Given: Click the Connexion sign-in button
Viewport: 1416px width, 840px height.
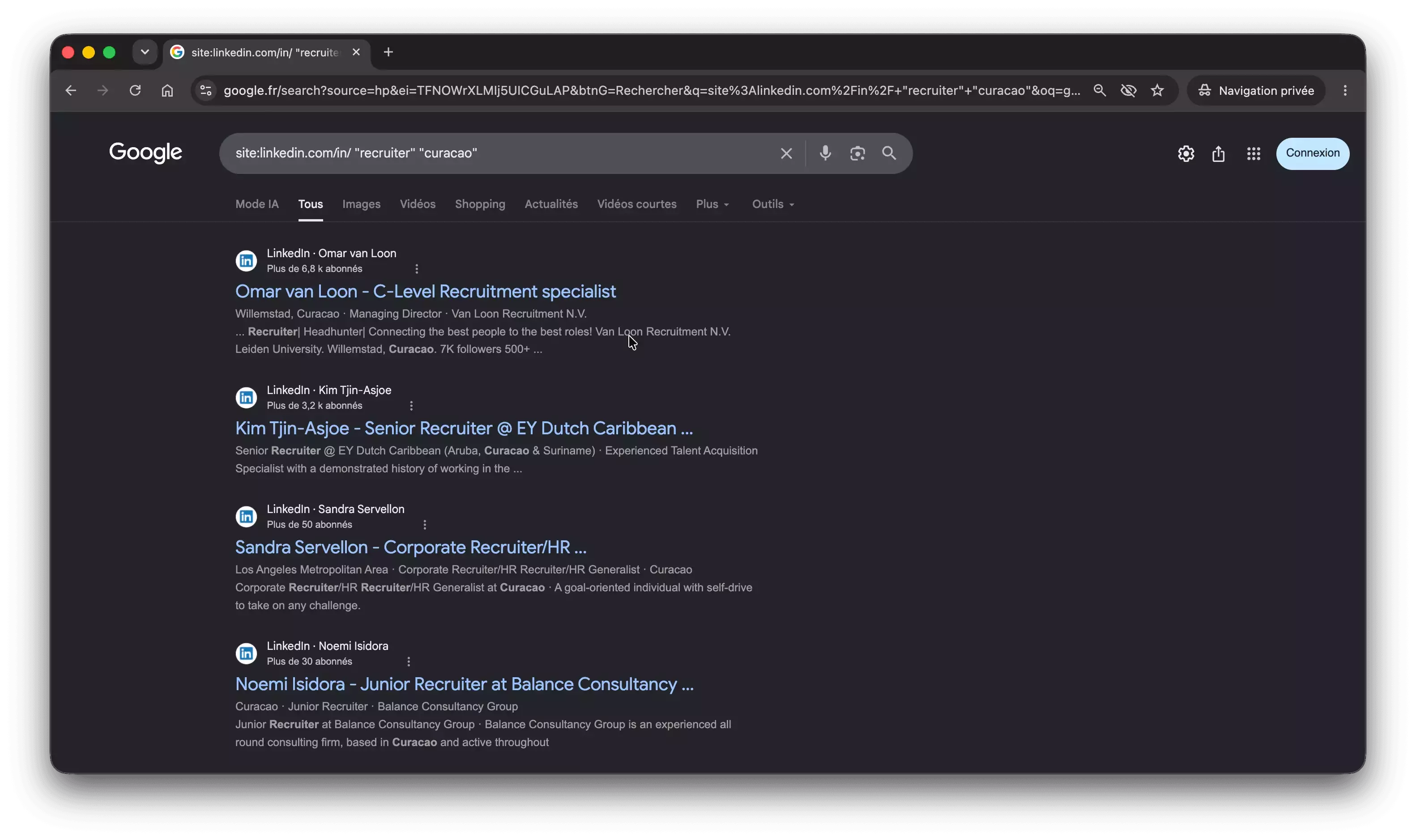Looking at the screenshot, I should (1312, 153).
